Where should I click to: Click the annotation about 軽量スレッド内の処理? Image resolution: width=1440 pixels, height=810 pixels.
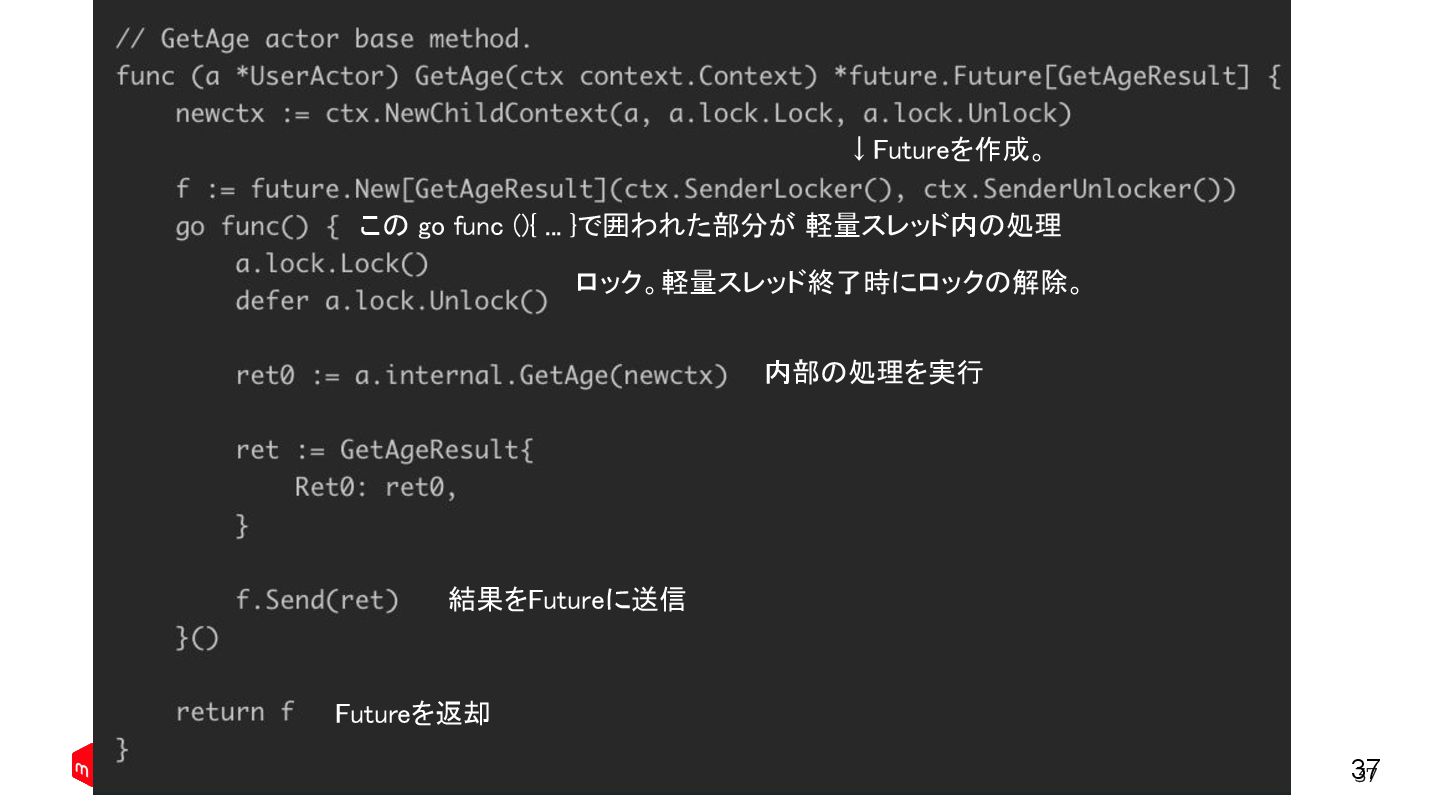click(709, 227)
